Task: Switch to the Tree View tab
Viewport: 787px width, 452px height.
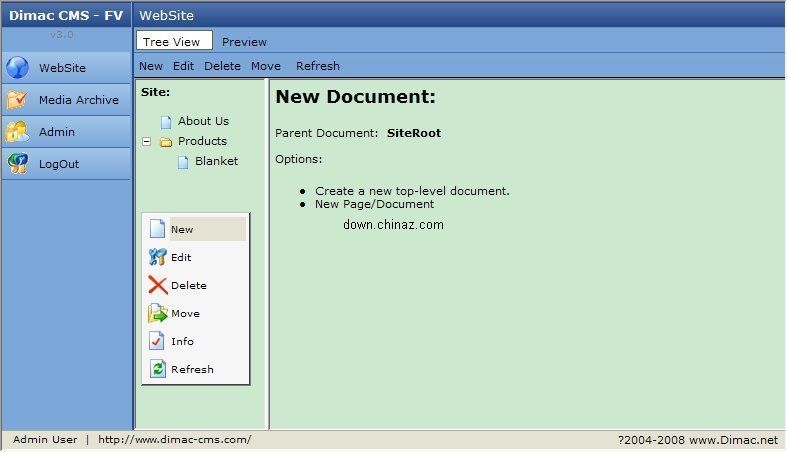Action: 174,41
